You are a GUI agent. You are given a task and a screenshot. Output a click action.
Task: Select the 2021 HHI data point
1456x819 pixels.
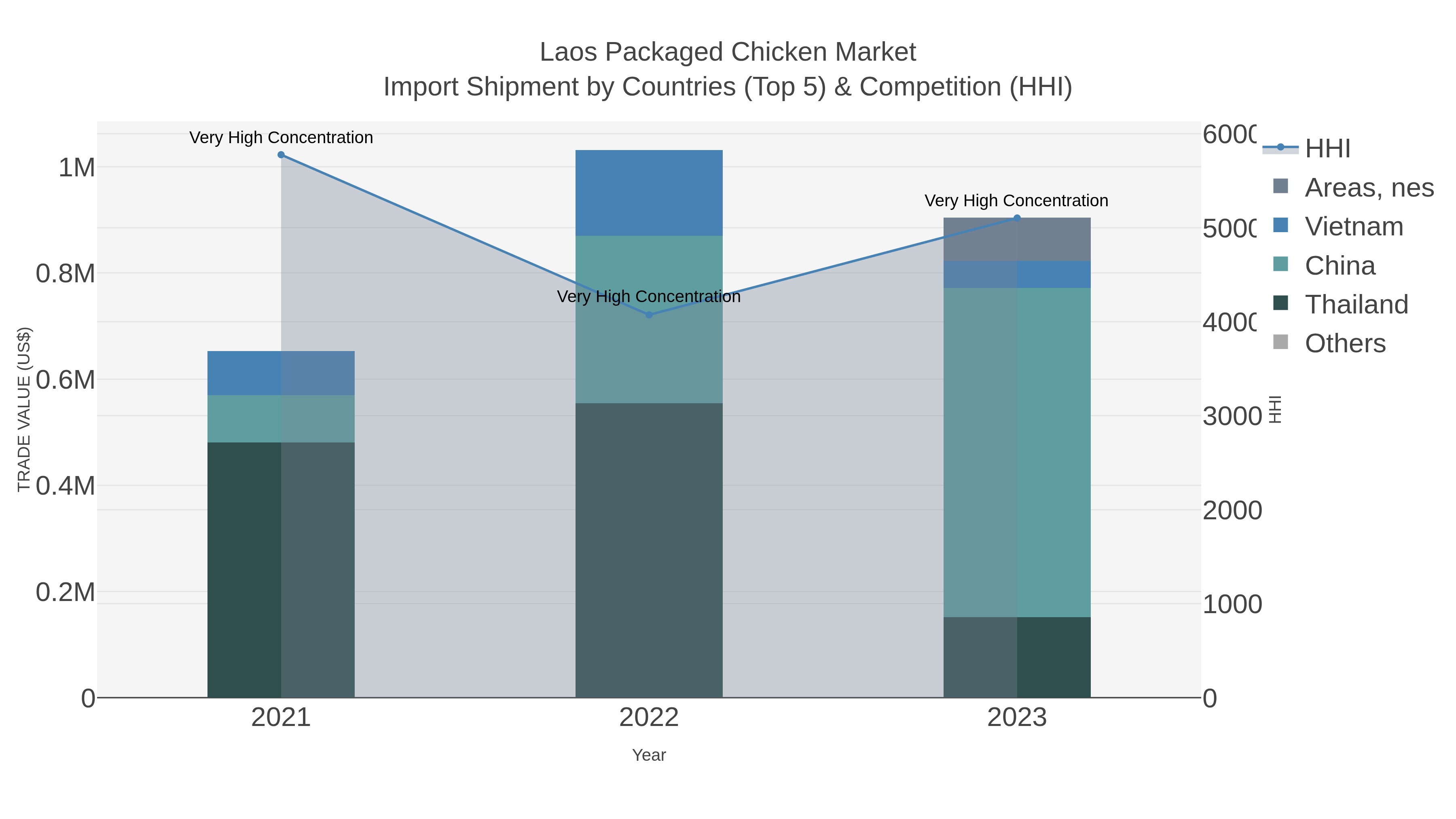281,155
